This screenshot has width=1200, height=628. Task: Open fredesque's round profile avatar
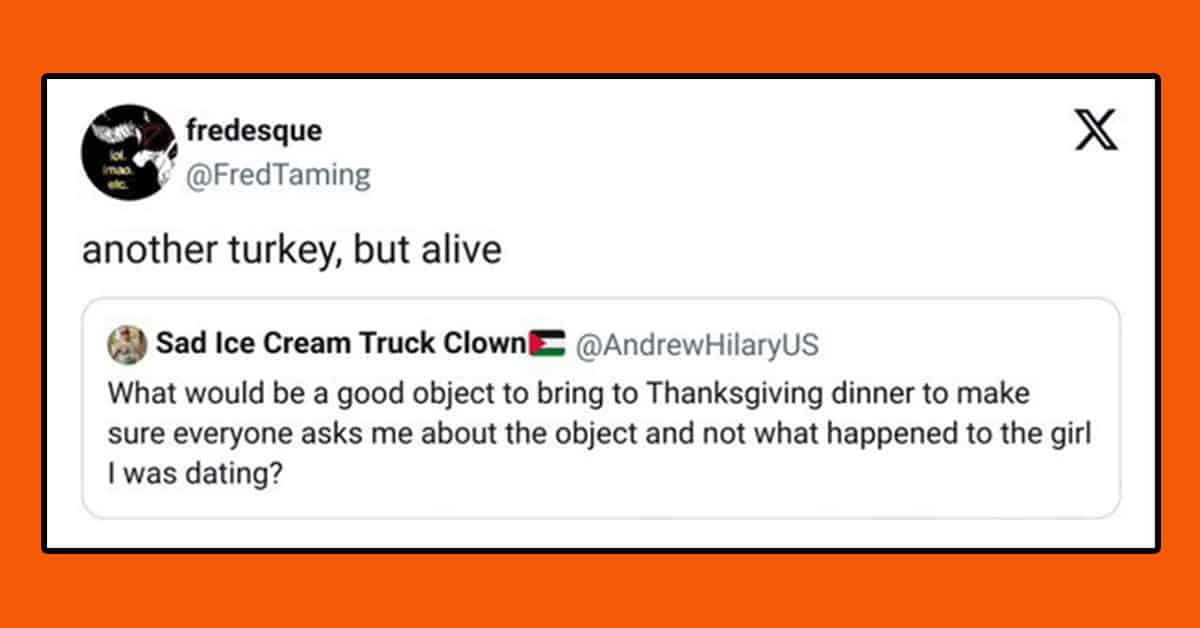(x=127, y=151)
